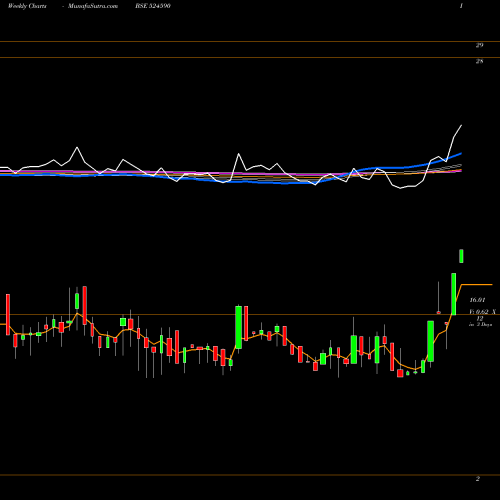Click the latest green candle at the far right
Image resolution: width=500 pixels, height=500 pixels.
pyautogui.click(x=461, y=256)
